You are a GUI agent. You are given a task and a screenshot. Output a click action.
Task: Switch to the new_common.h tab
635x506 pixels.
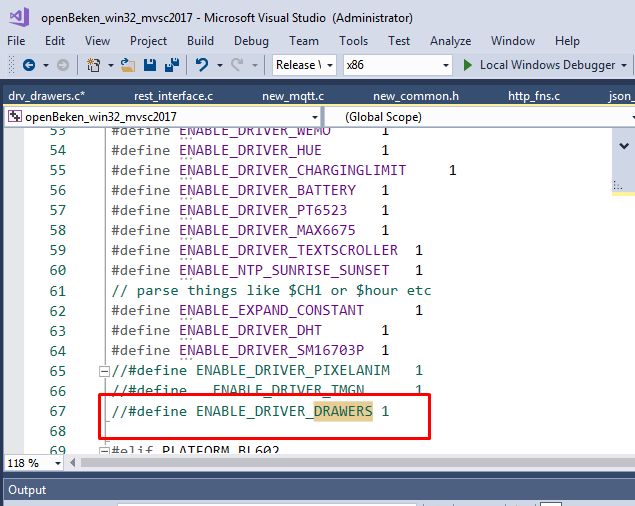pos(416,96)
